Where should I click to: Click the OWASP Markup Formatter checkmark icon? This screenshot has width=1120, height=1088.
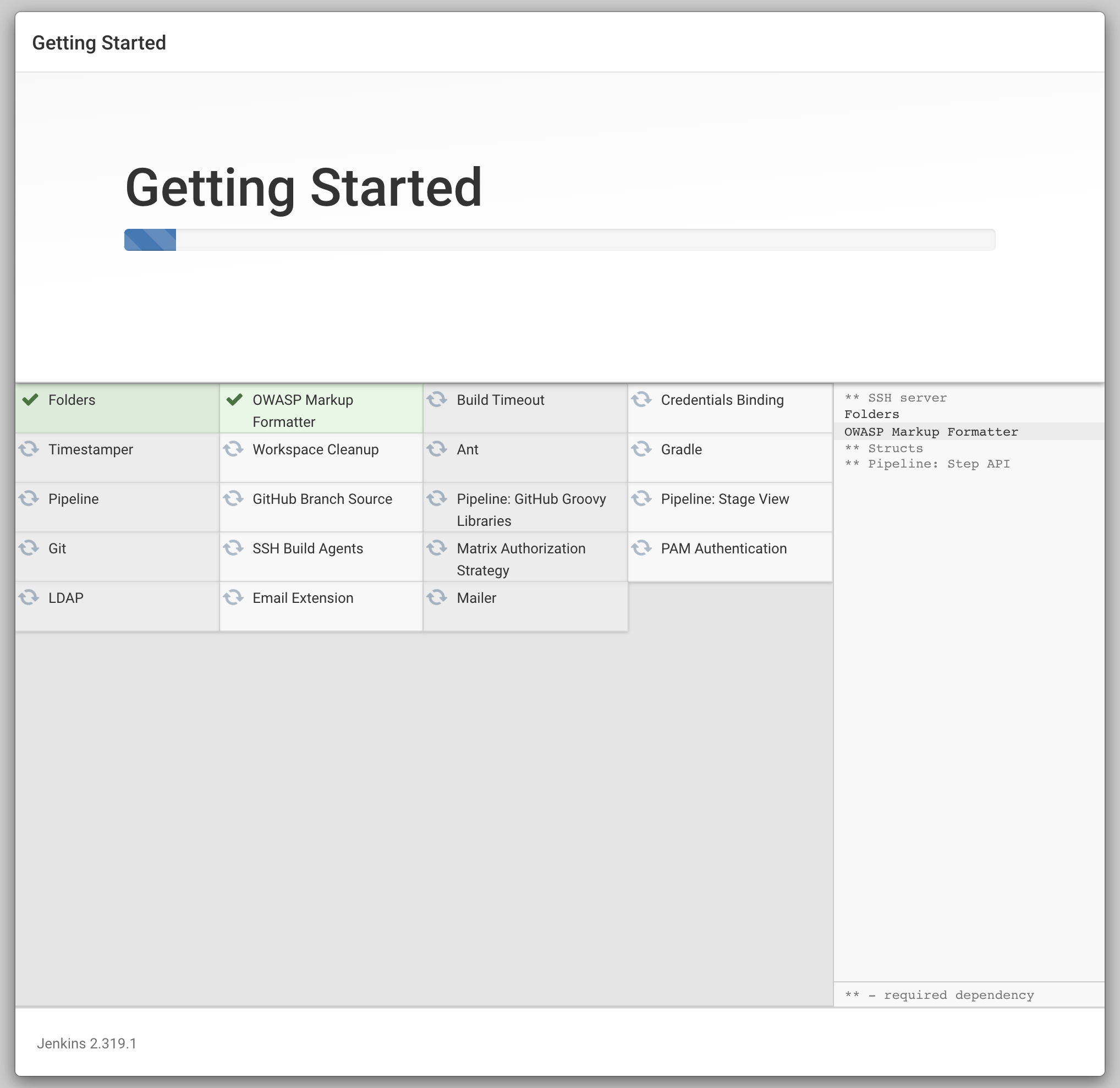coord(234,400)
